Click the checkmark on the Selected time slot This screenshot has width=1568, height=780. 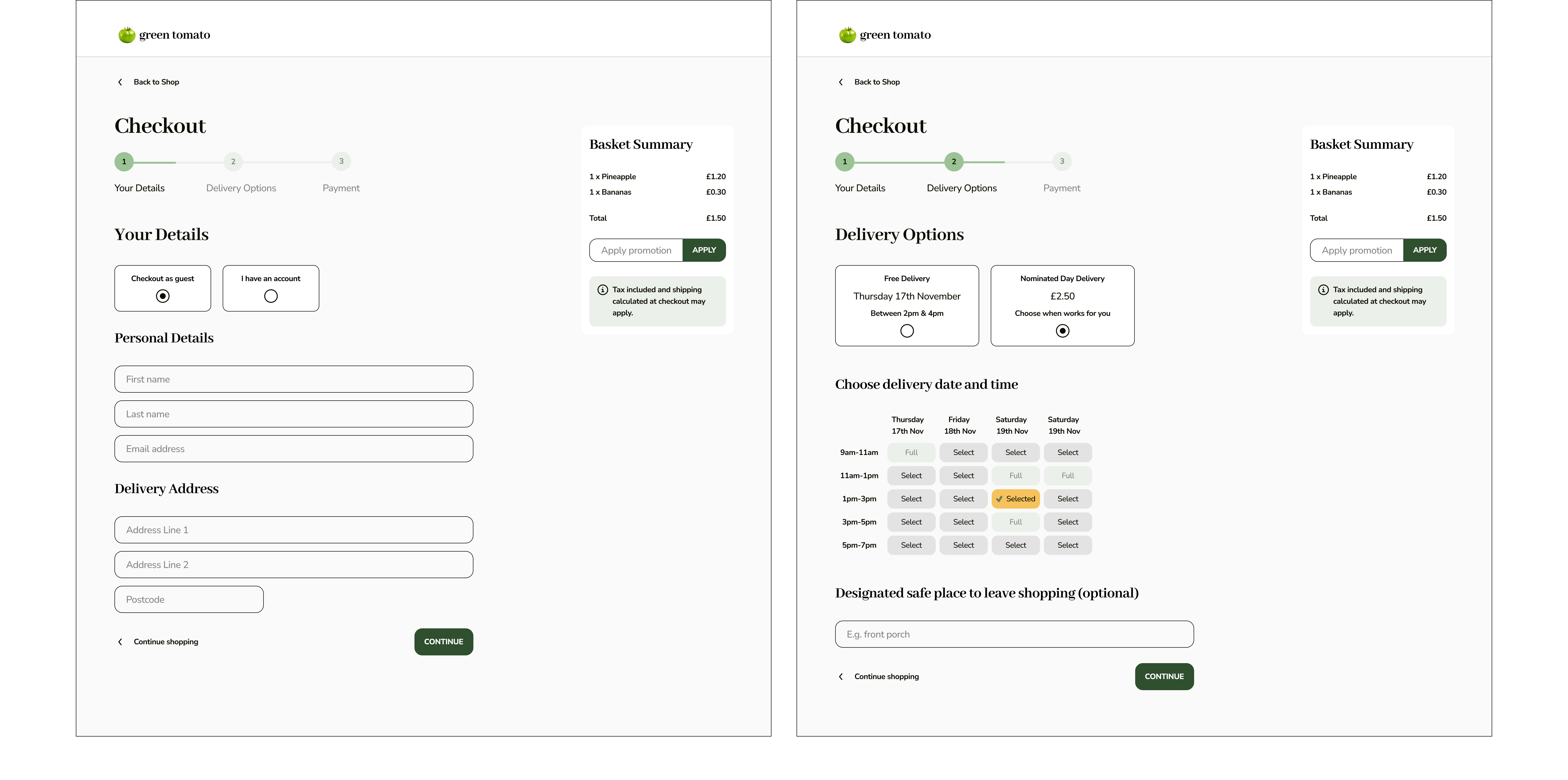coord(999,499)
